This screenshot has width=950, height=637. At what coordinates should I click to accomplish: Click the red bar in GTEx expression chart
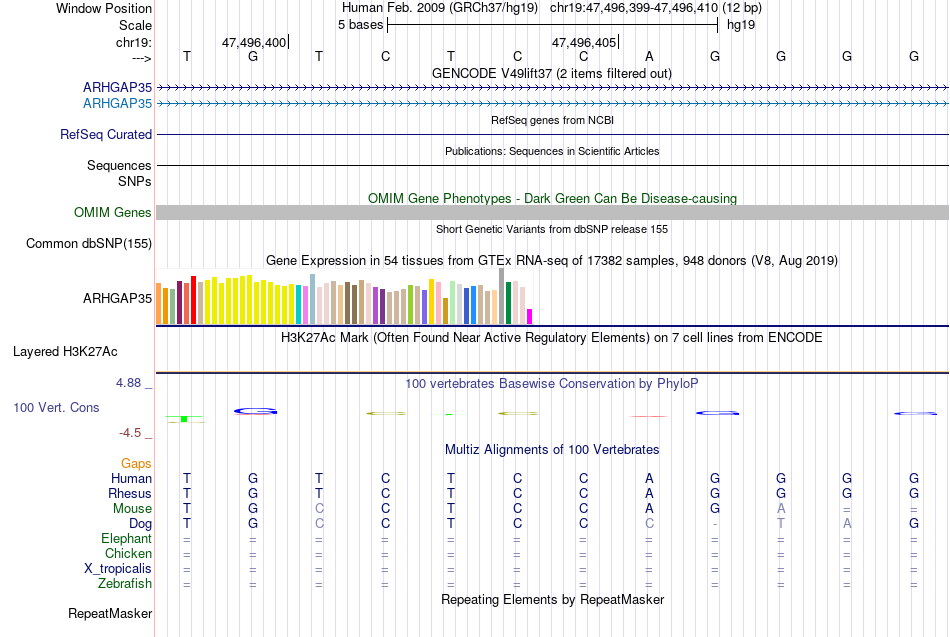pos(193,300)
